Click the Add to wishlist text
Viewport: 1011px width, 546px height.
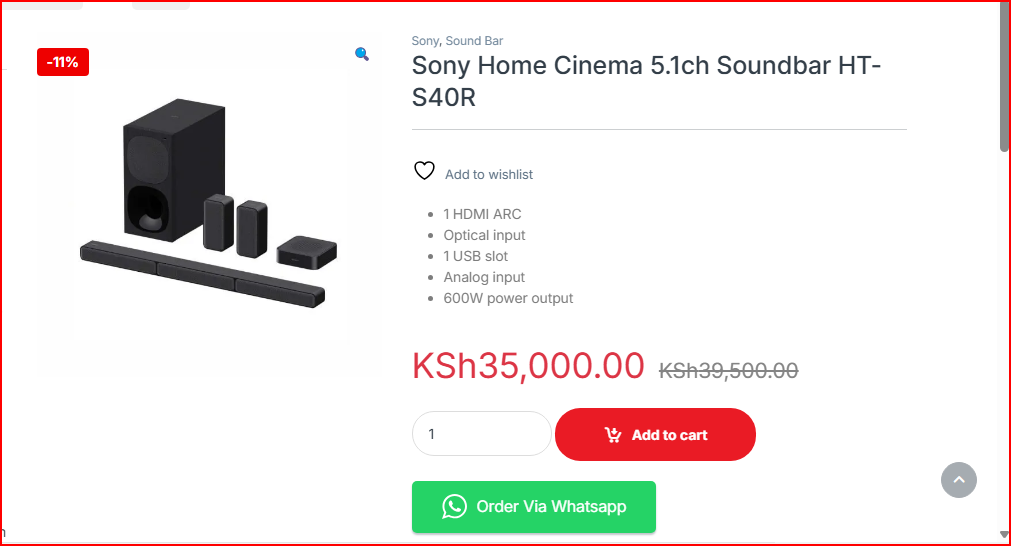coord(489,175)
